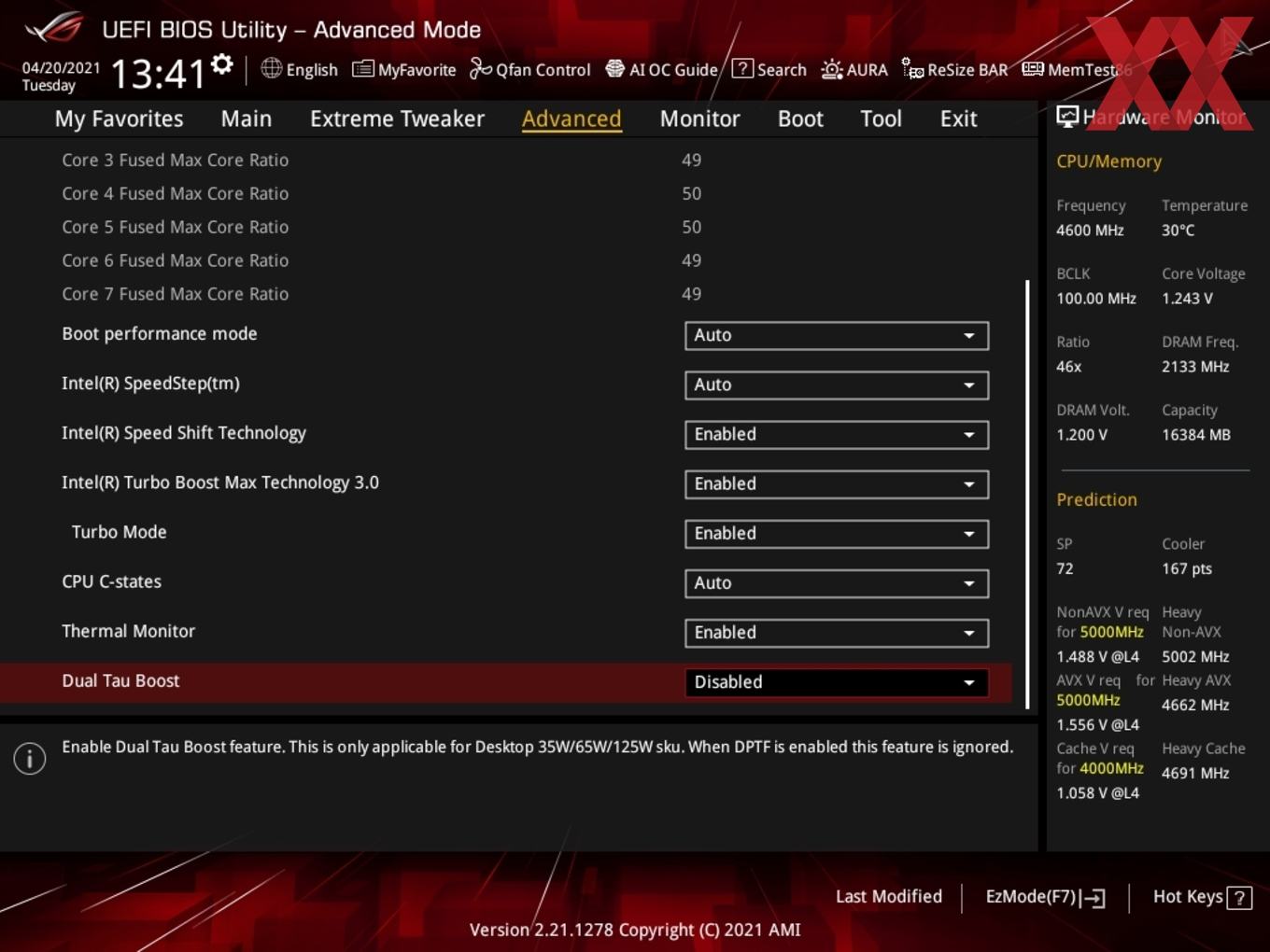Image resolution: width=1270 pixels, height=952 pixels.
Task: Click the 30°C temperature value
Action: click(x=1178, y=230)
